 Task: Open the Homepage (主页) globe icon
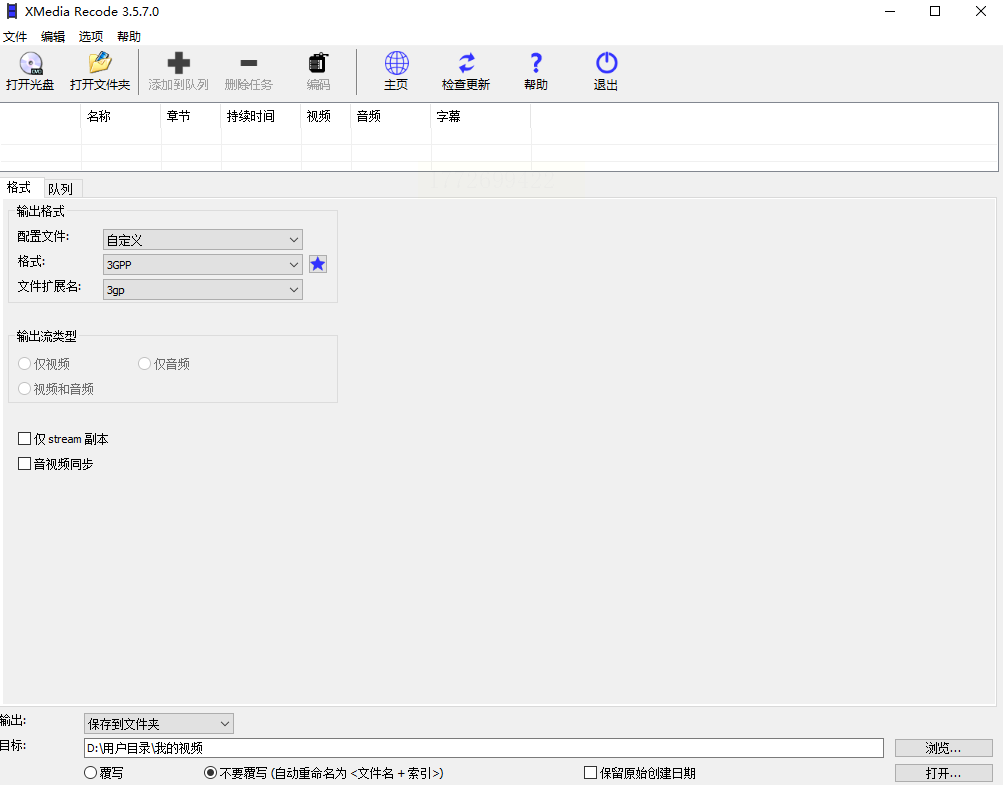click(396, 65)
